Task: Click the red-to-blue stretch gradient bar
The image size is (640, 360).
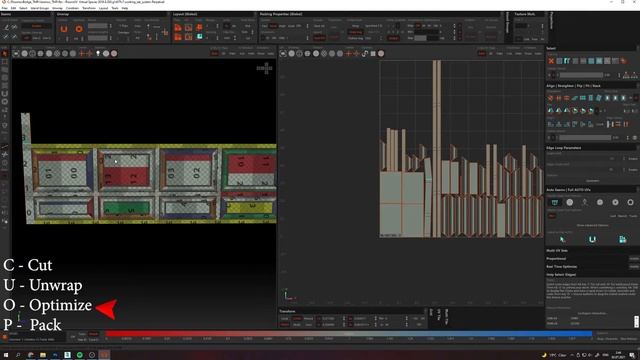Action: tap(349, 333)
